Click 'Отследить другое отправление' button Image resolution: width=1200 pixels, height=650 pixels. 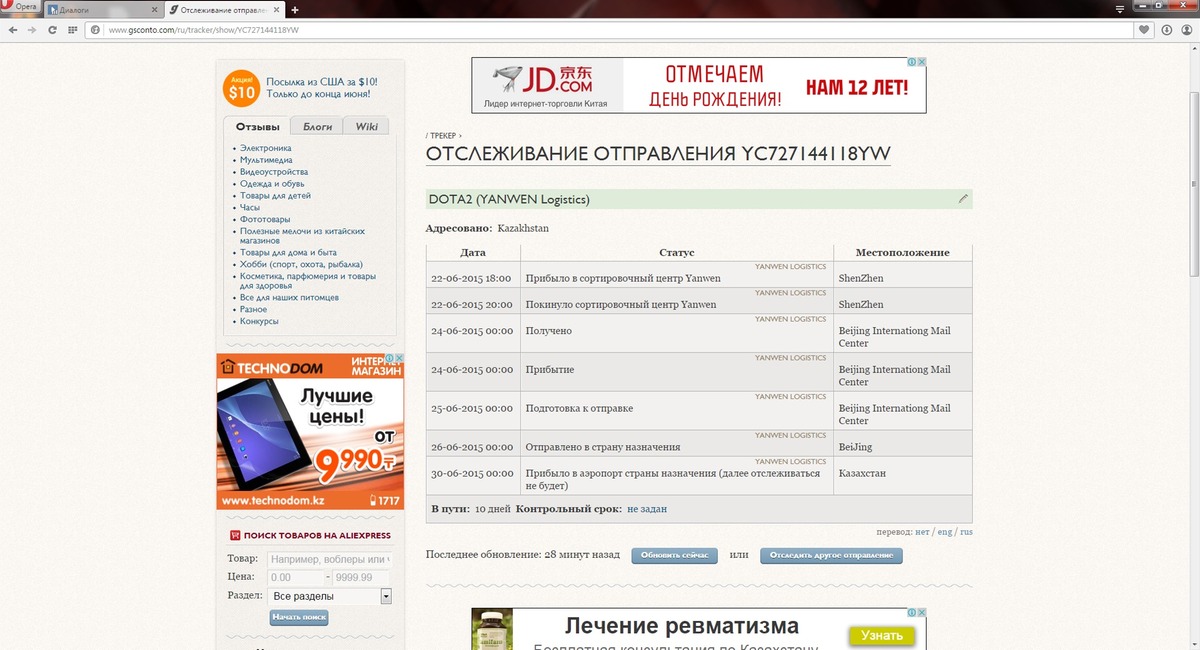pos(830,555)
